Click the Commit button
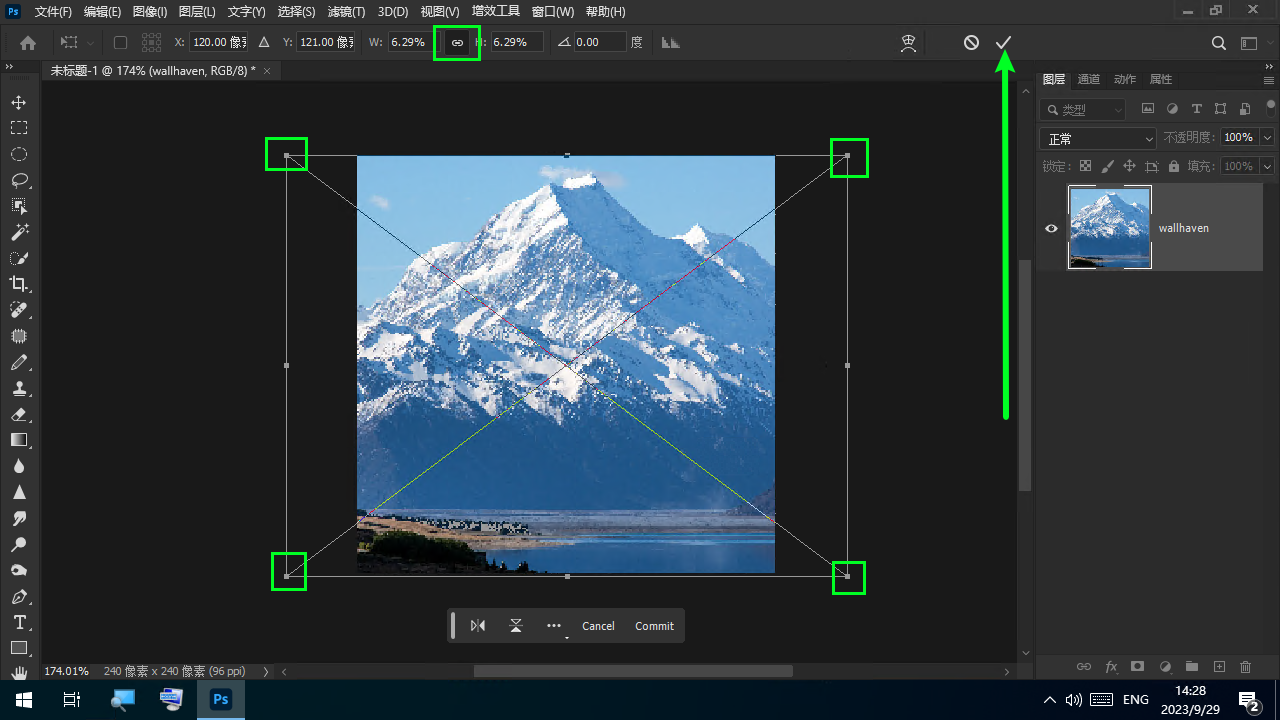This screenshot has width=1280, height=720. pos(654,626)
